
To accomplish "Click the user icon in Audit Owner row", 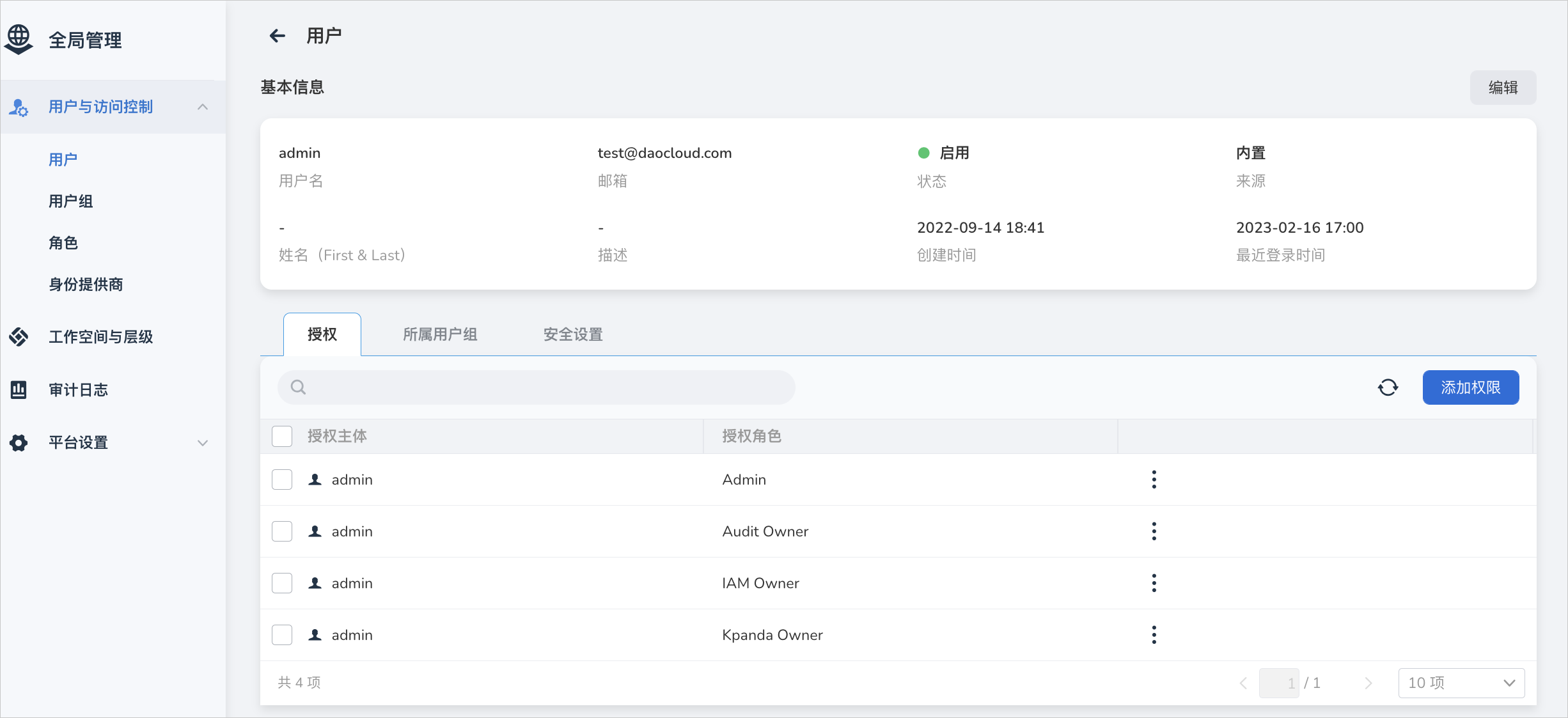I will tap(315, 531).
